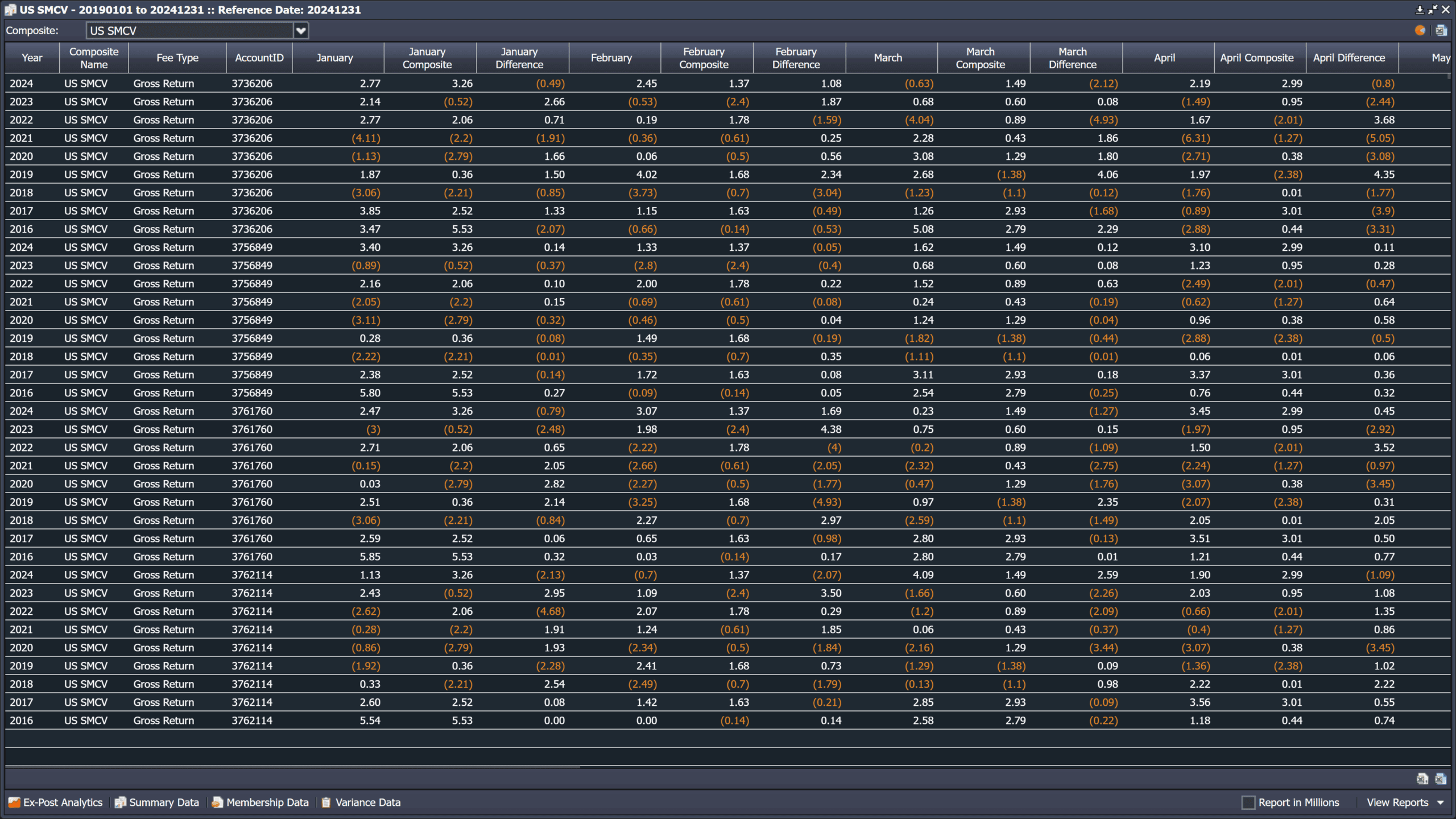Click January value (4.11) for account 3736206
The width and height of the screenshot is (1456, 819).
click(x=366, y=138)
